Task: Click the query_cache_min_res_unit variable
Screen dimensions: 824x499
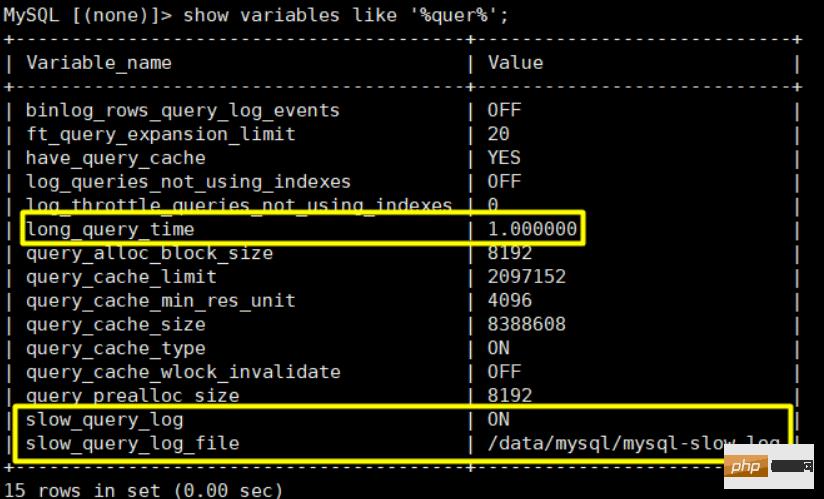Action: tap(161, 301)
